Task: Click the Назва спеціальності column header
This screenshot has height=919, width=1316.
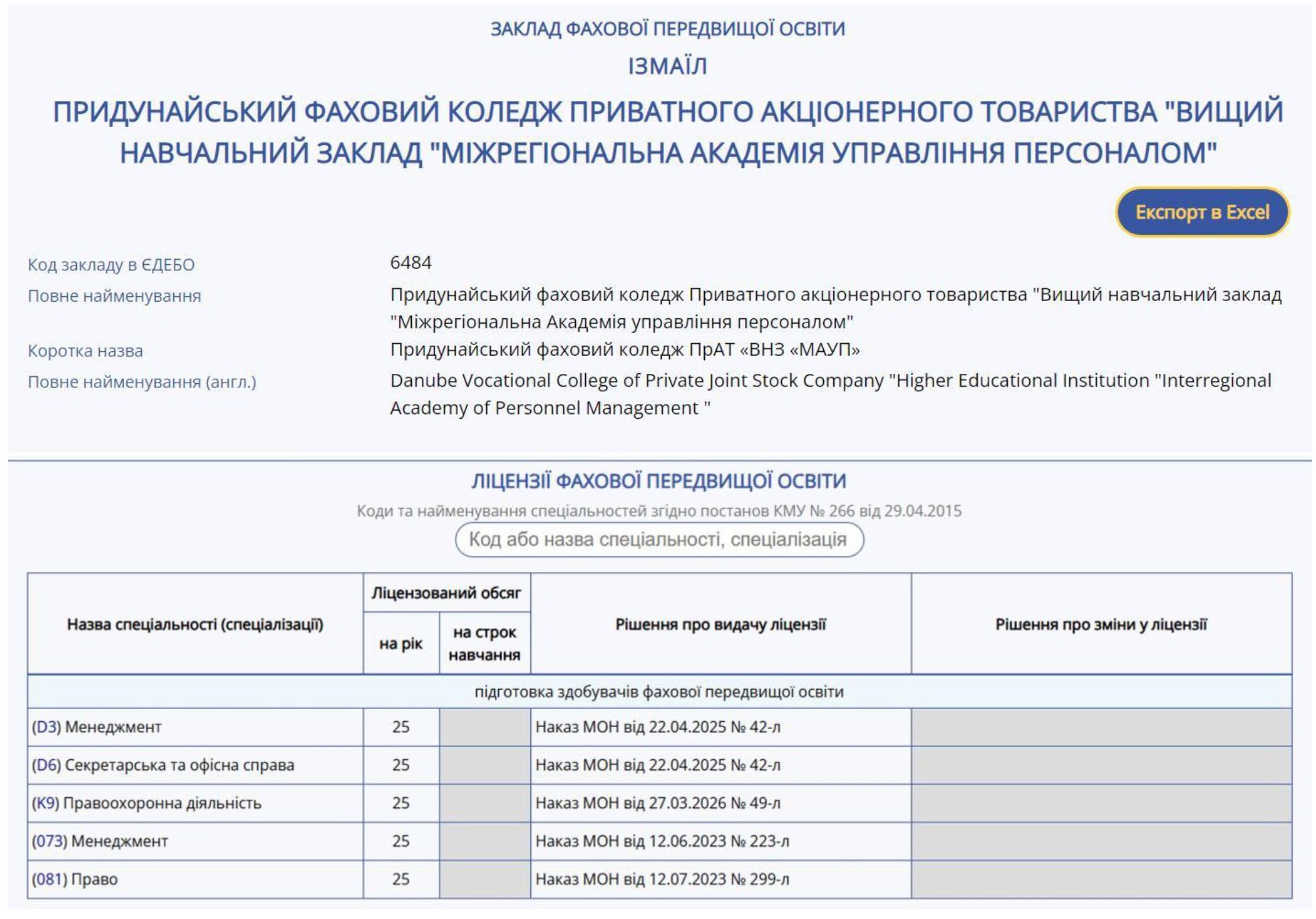Action: click(195, 625)
